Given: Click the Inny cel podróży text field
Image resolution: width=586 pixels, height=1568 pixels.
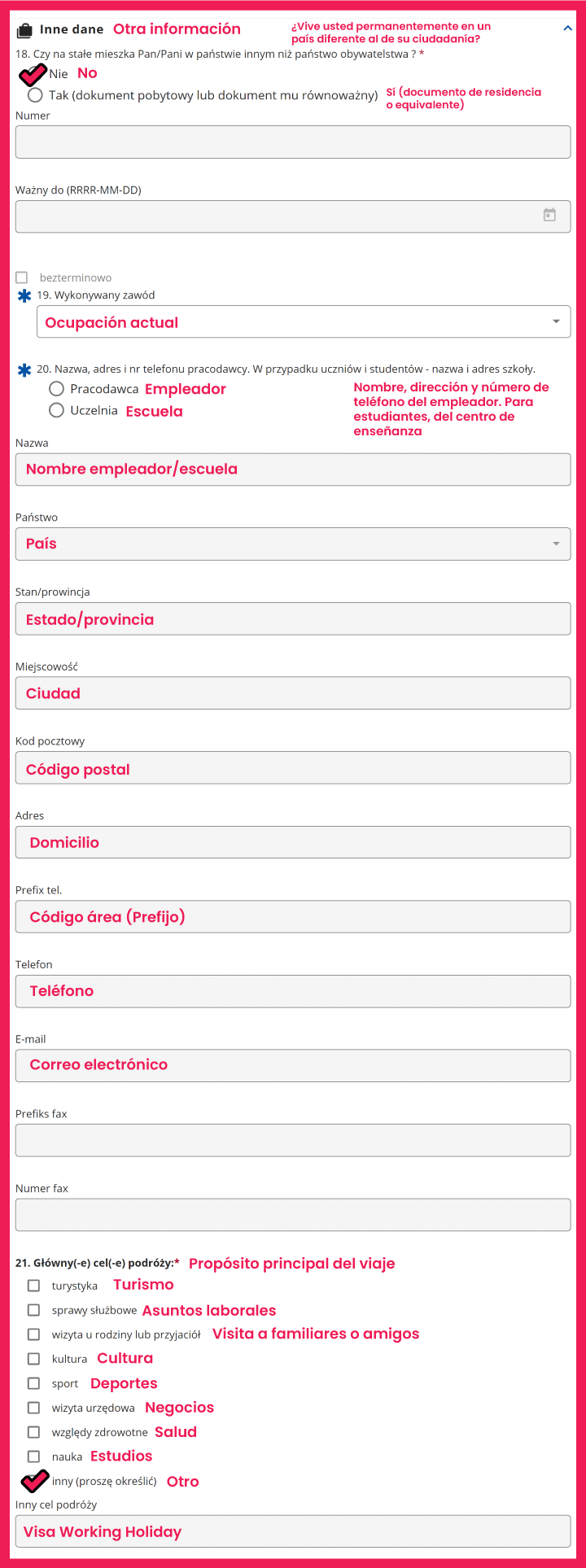Looking at the screenshot, I should point(293,1531).
